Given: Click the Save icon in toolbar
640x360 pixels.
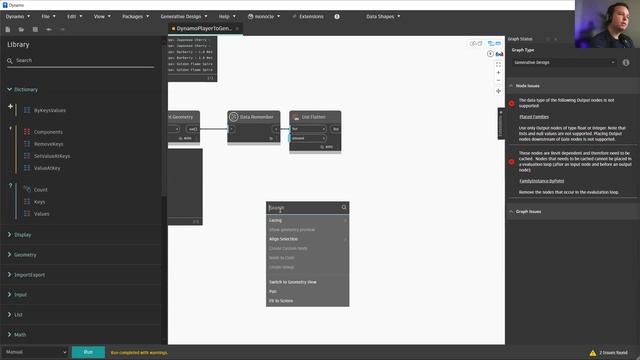Looking at the screenshot, I should 35,29.
